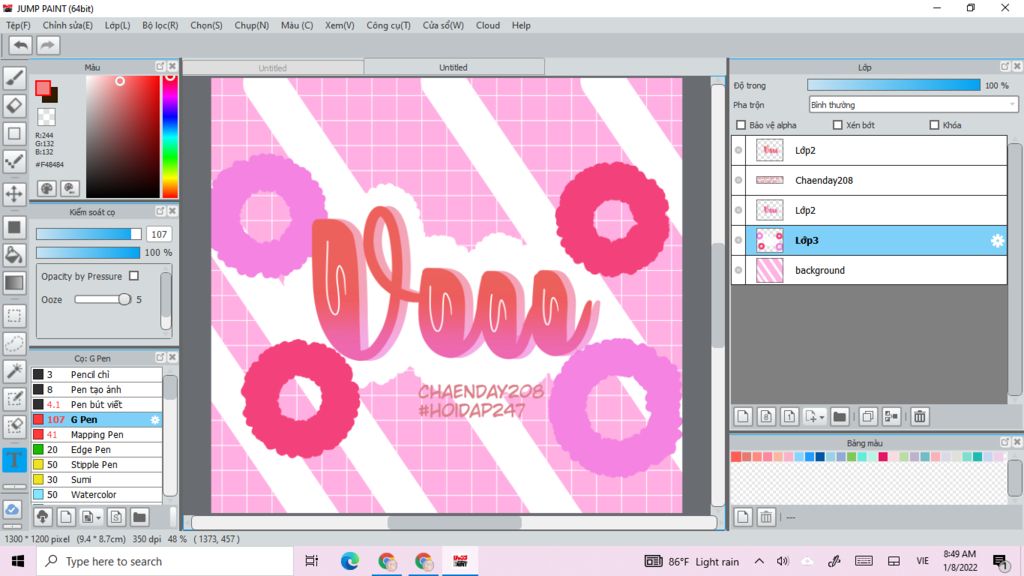
Task: Select the Edge Pen brush
Action: [x=97, y=449]
